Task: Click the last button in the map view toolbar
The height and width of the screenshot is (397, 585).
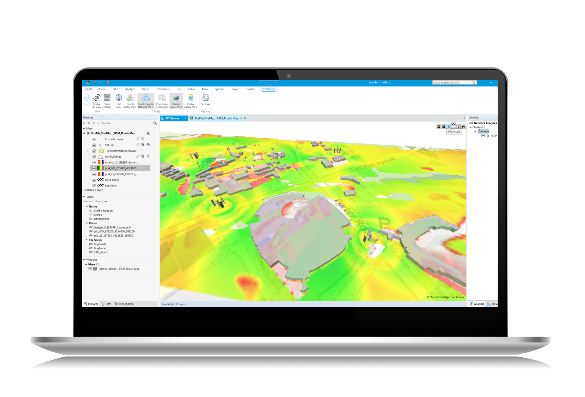Action: [x=463, y=126]
